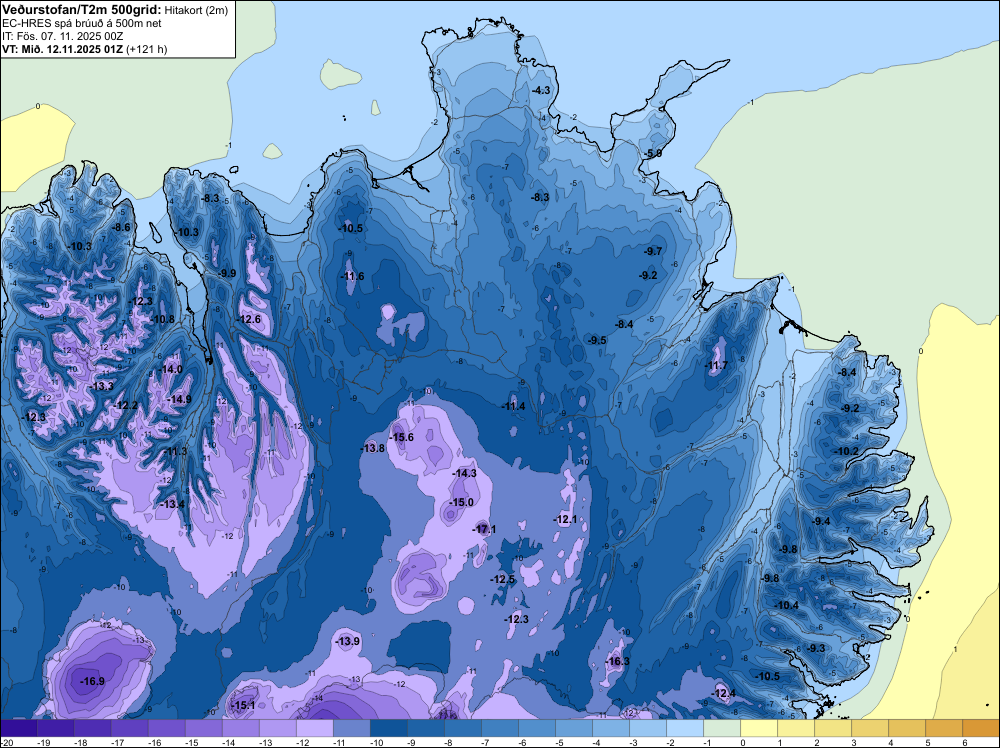
Task: Click the -9.3 temperature label
Action: [x=816, y=649]
